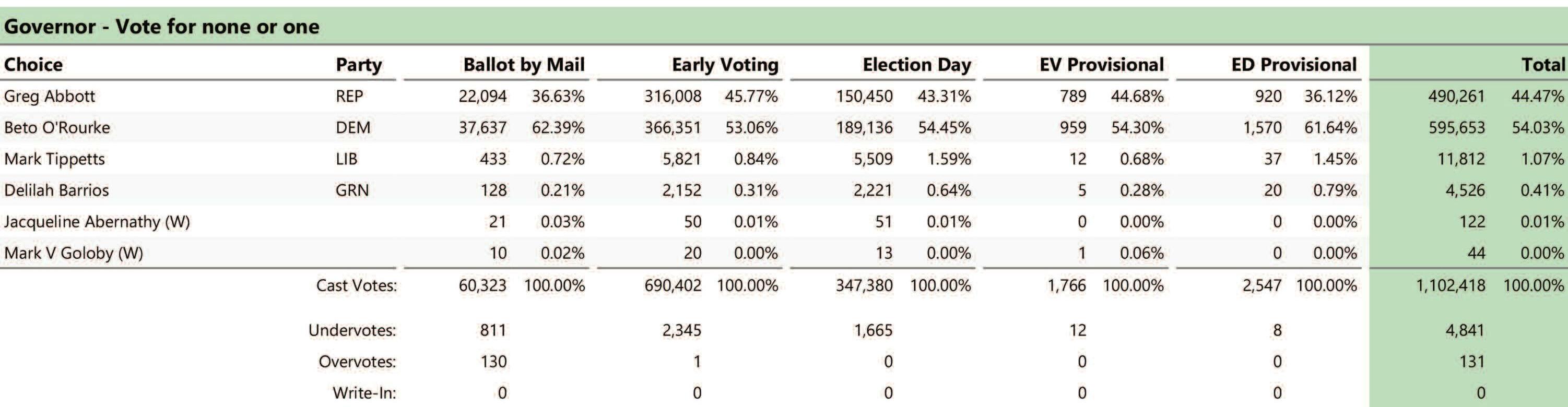Viewport: 1568px width, 407px height.
Task: Select the Choice column header
Action: point(33,65)
